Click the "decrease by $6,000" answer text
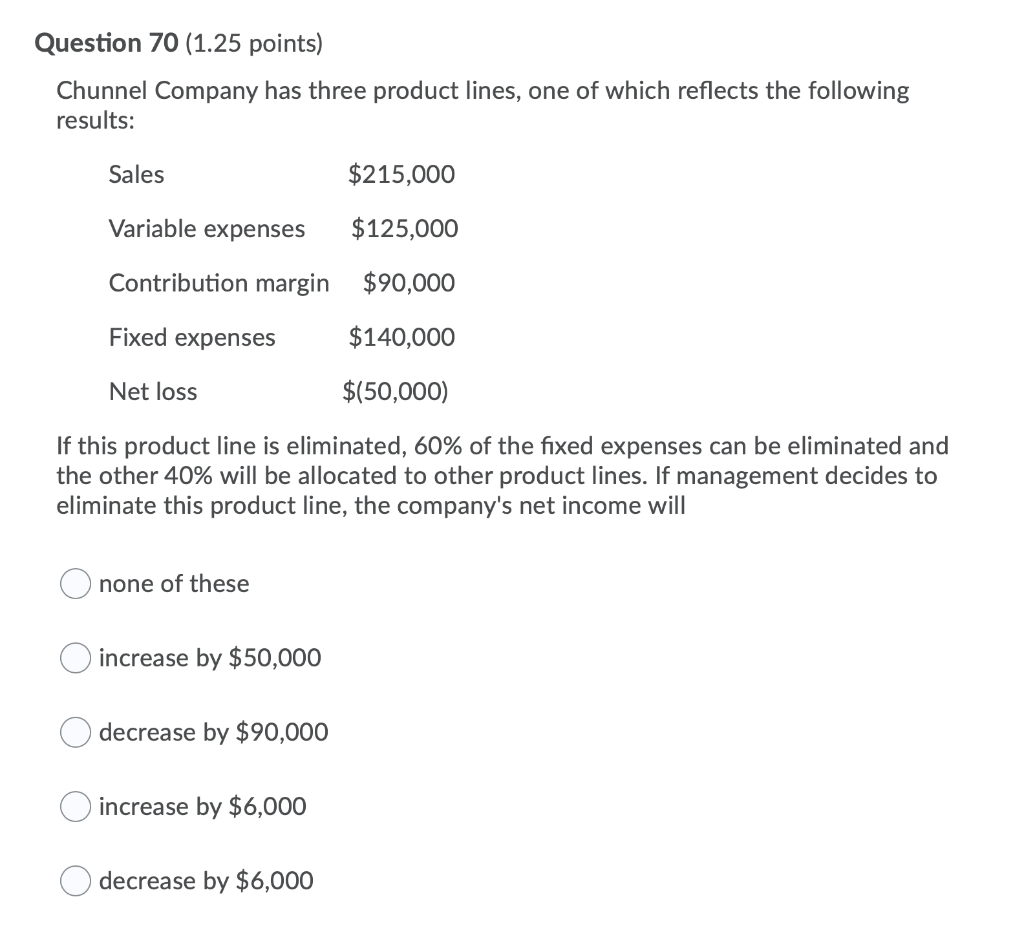Screen dimensions: 1024x941 206,881
